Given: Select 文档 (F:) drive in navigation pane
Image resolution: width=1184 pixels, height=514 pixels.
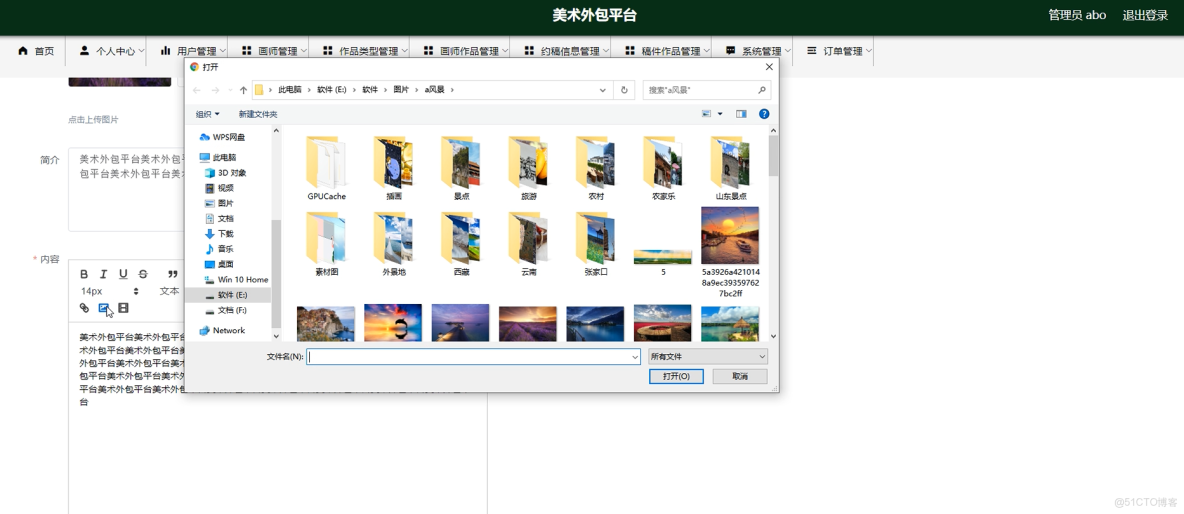Looking at the screenshot, I should (x=226, y=310).
